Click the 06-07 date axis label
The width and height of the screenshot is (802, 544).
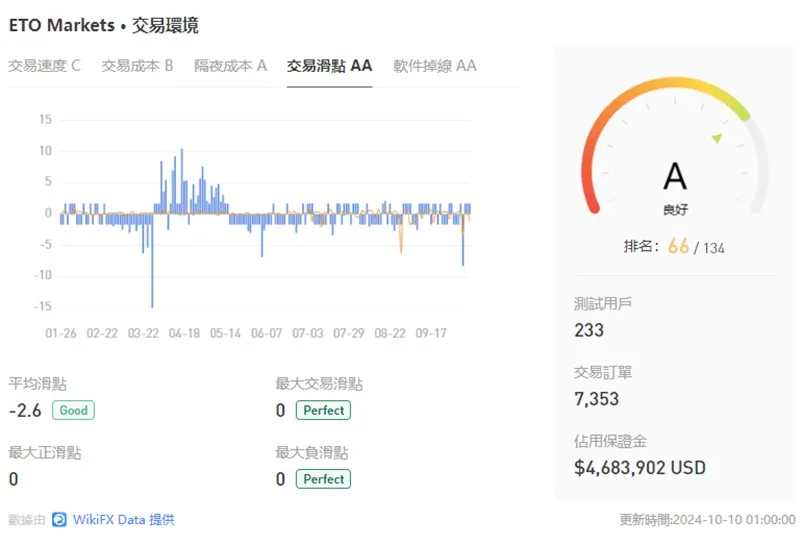[266, 333]
